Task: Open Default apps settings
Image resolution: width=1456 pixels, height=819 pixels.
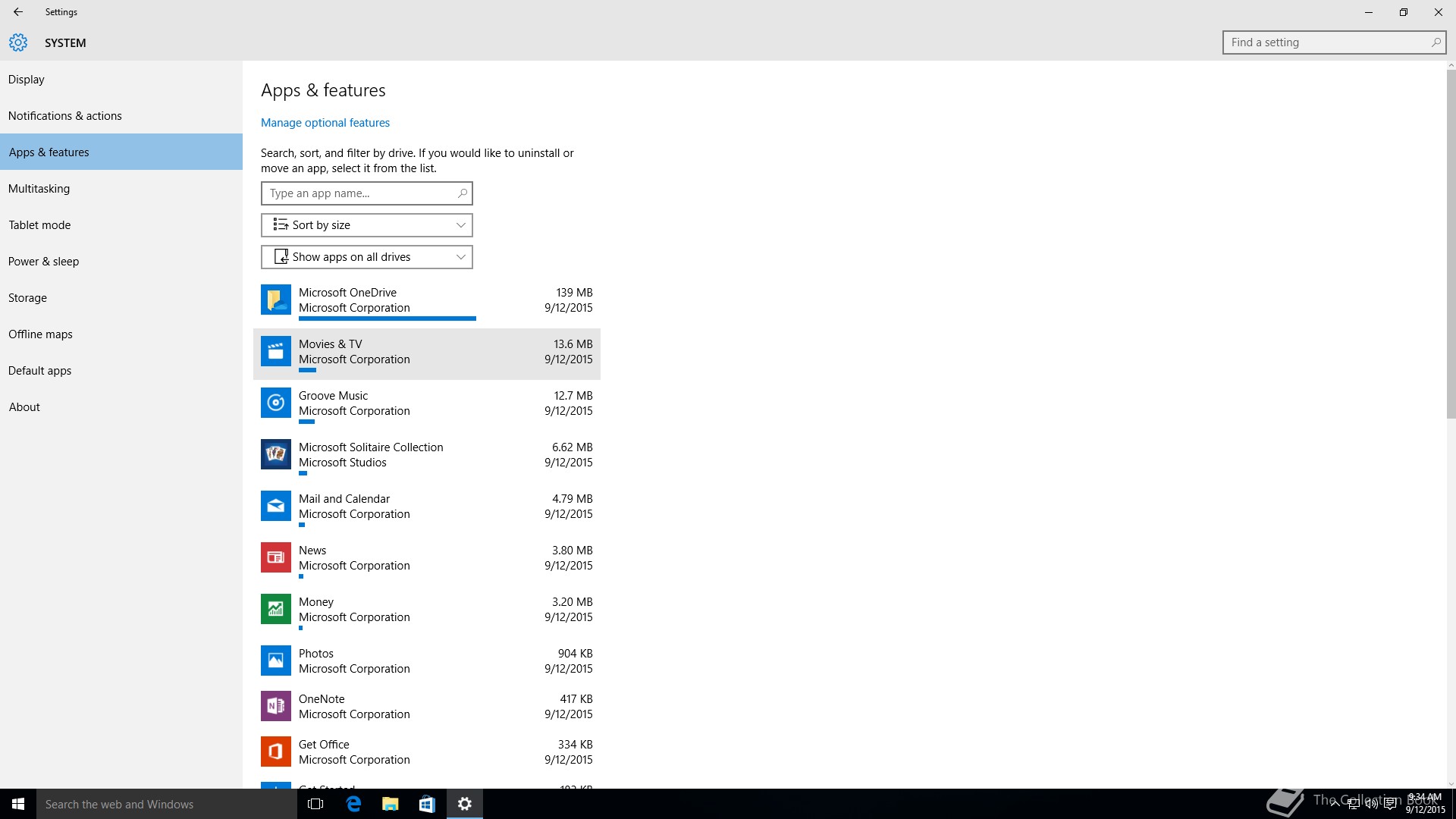Action: [x=121, y=371]
